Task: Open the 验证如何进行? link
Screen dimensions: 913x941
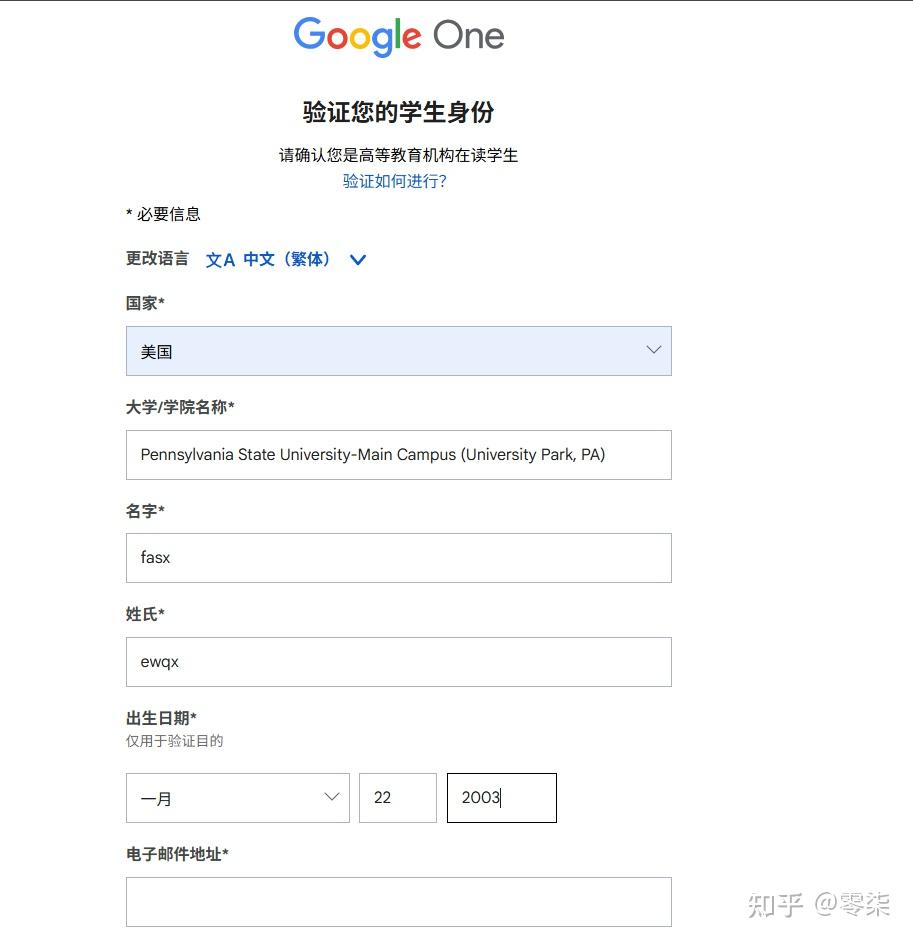Action: [x=394, y=181]
